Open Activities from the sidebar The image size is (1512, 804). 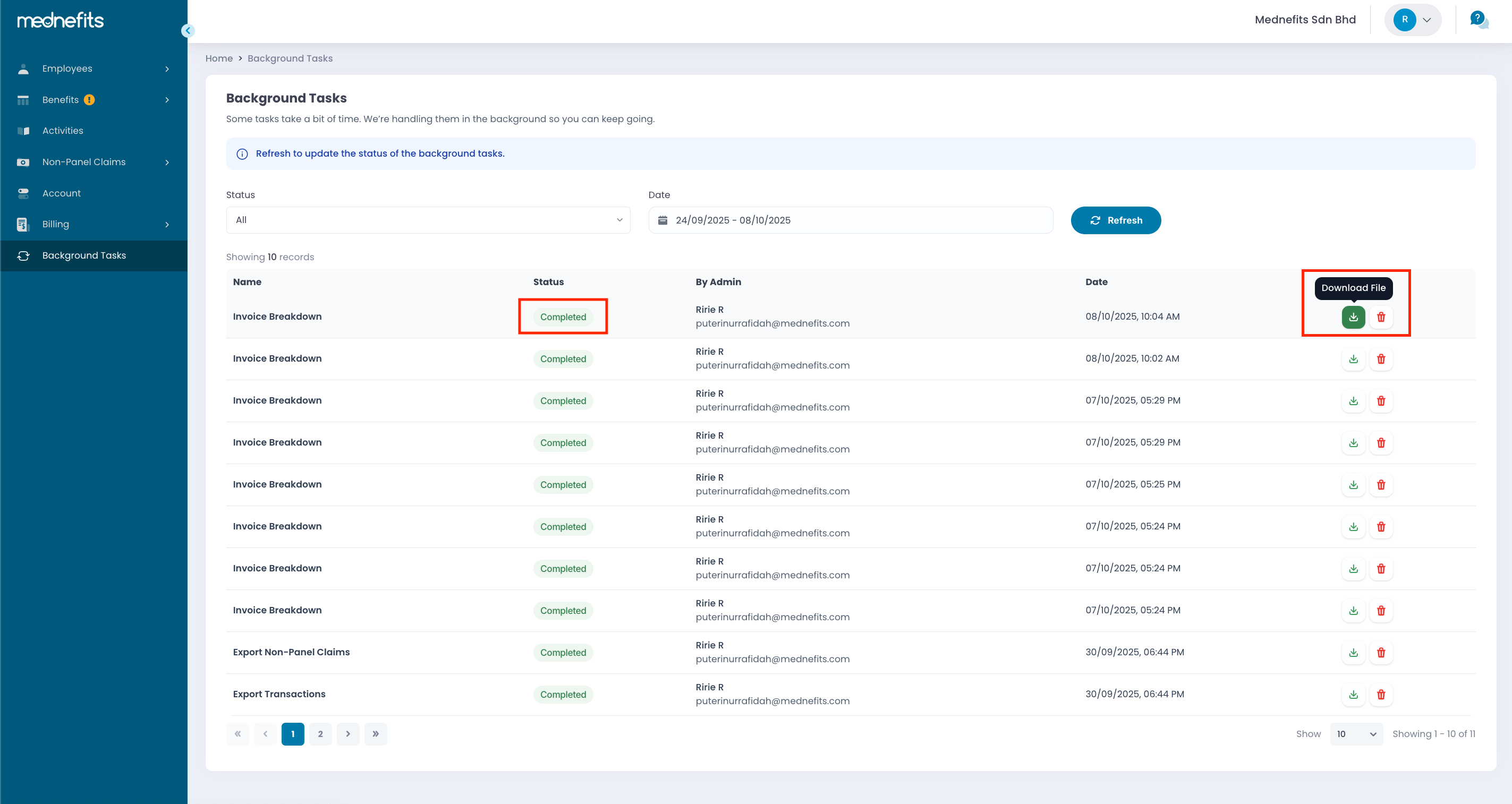pyautogui.click(x=63, y=131)
